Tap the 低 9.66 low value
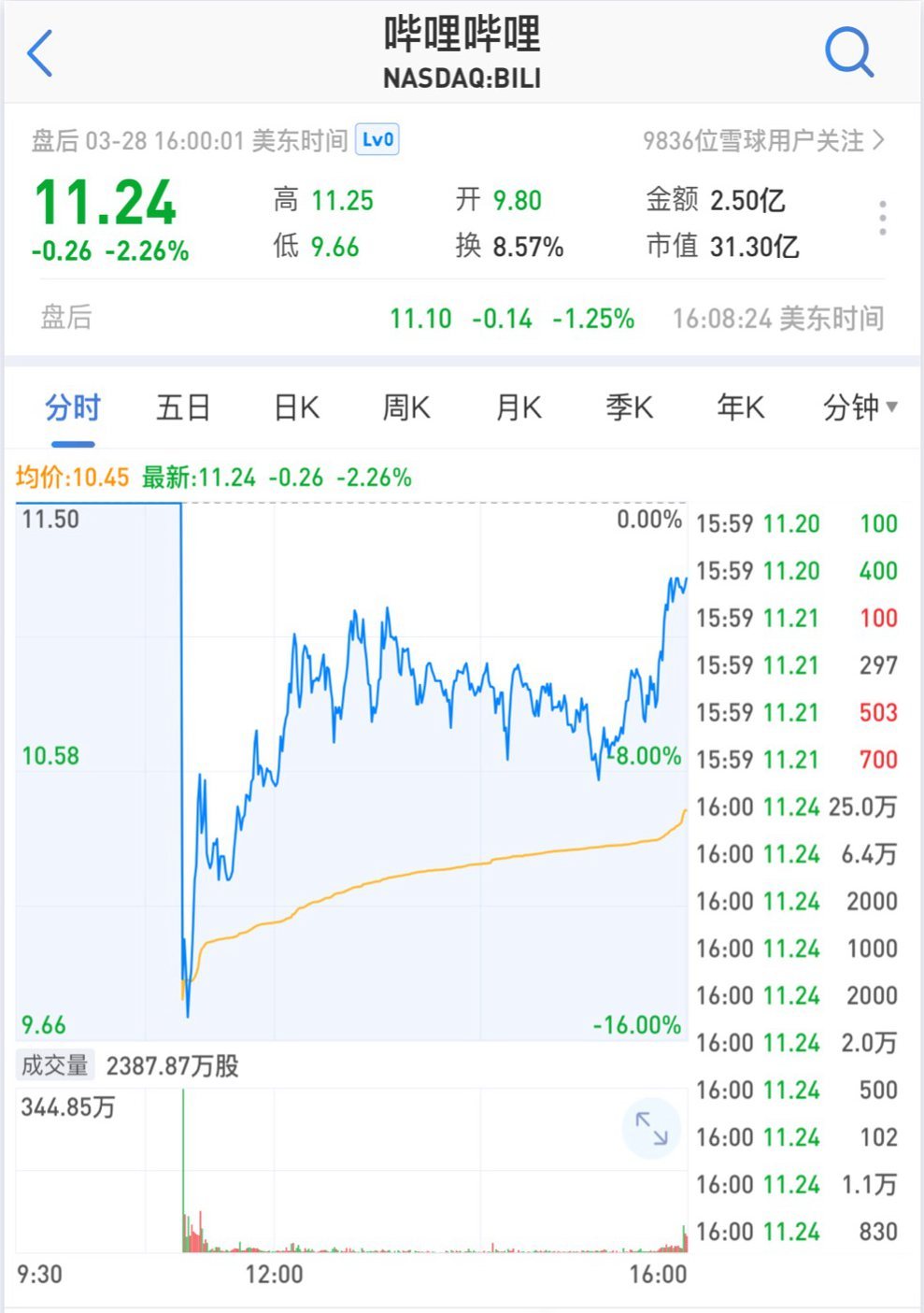This screenshot has height=1313, width=924. (316, 248)
